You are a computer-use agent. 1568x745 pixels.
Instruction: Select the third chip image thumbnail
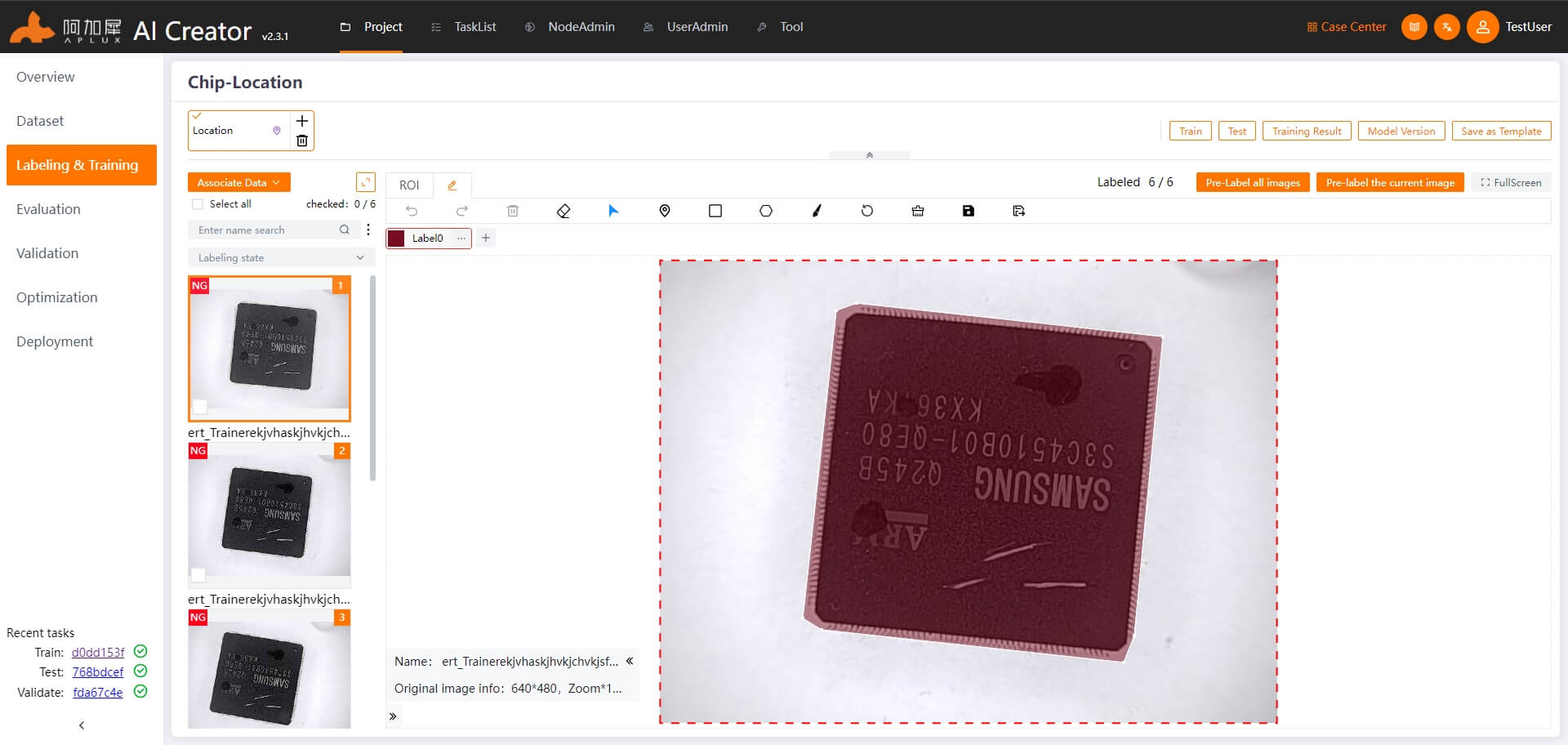269,668
